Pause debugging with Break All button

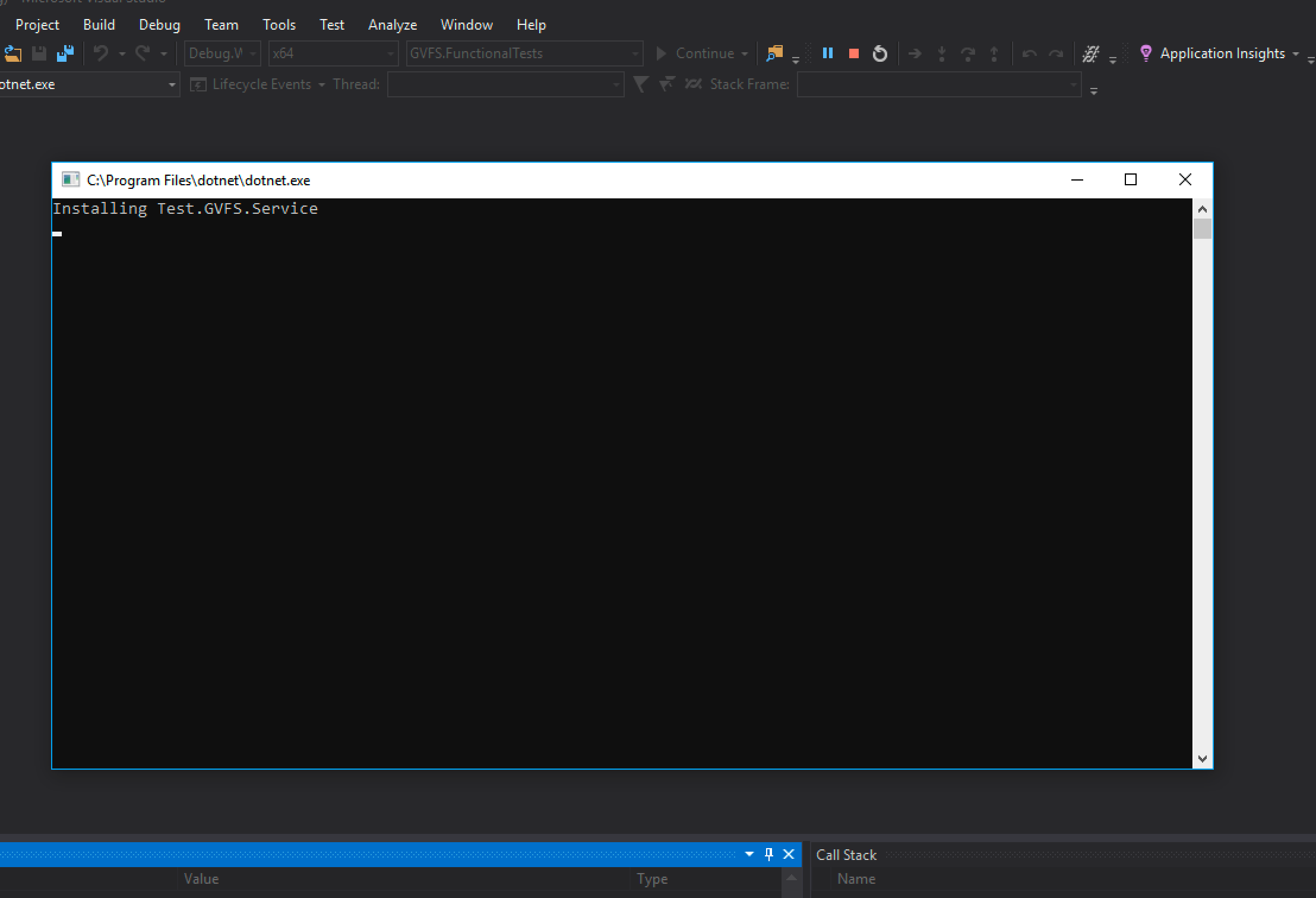[827, 53]
